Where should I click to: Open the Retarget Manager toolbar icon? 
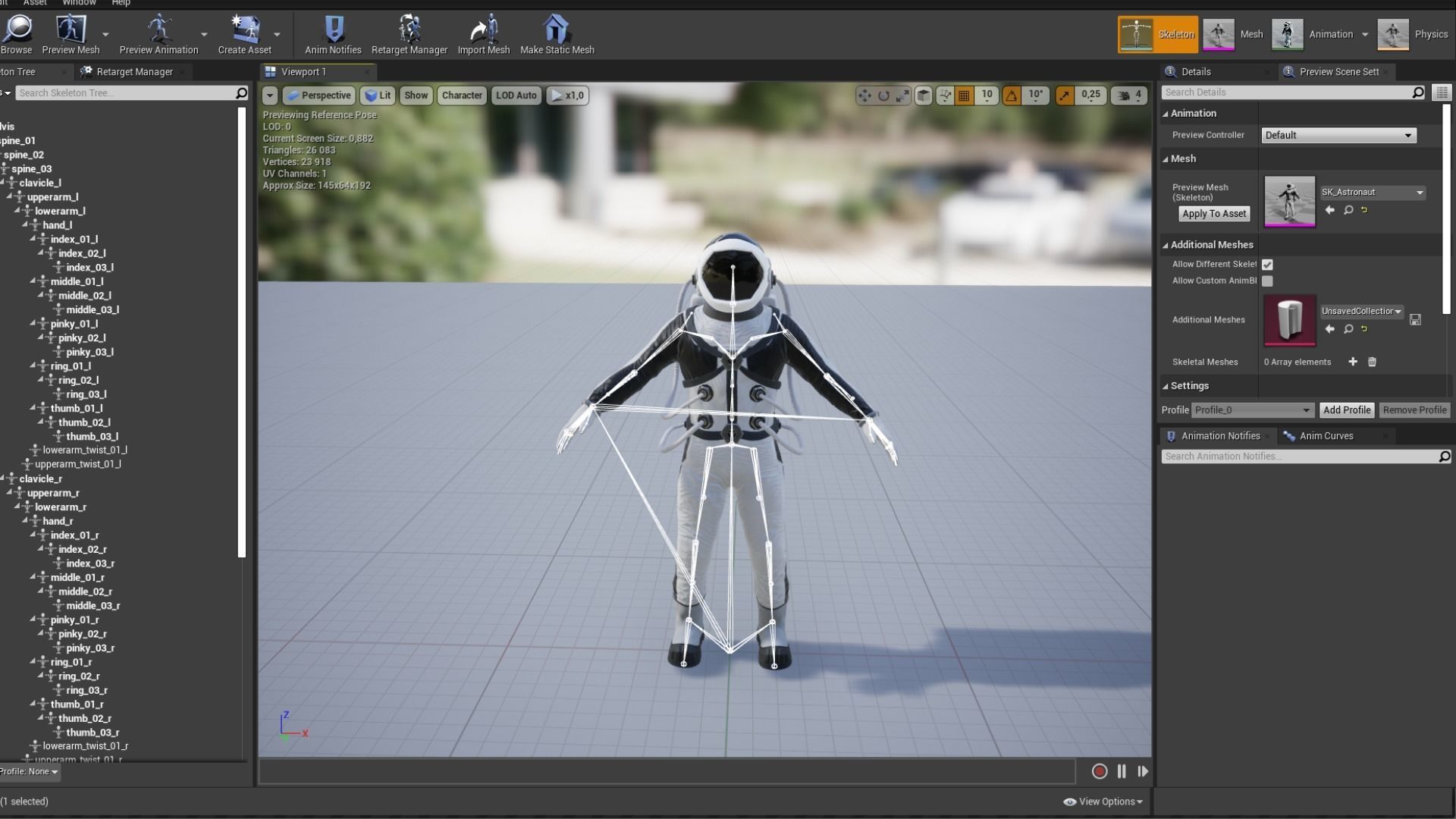(x=409, y=35)
